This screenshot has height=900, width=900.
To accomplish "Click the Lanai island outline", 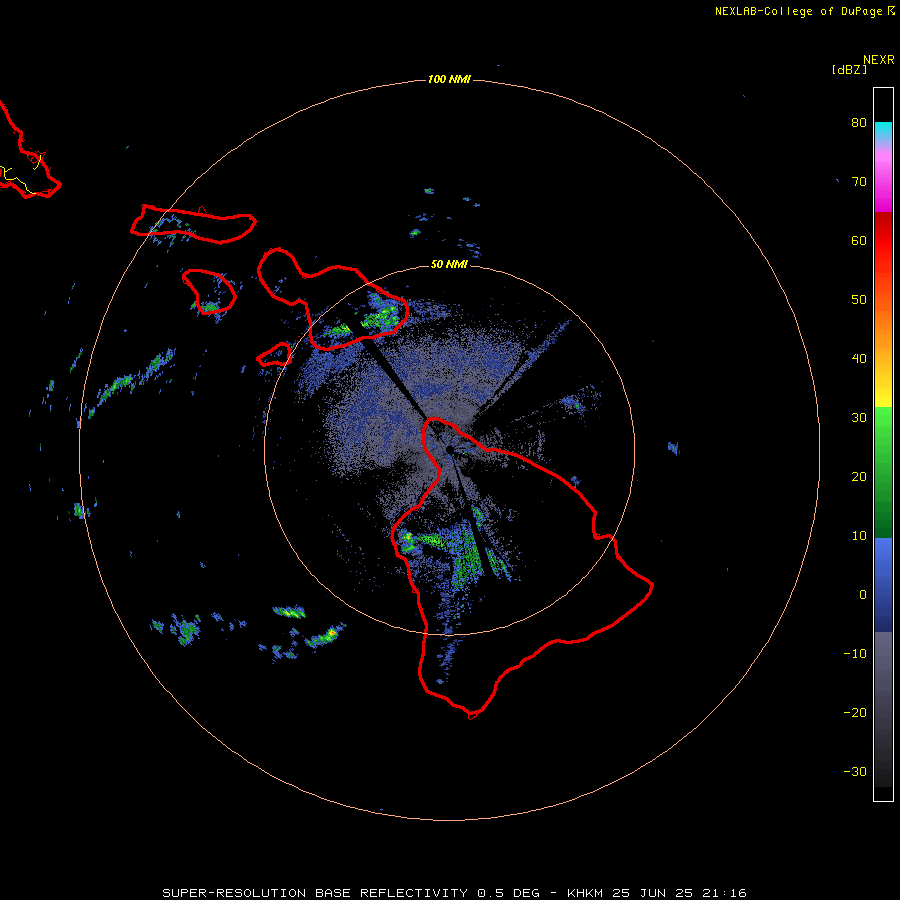I will [210, 292].
